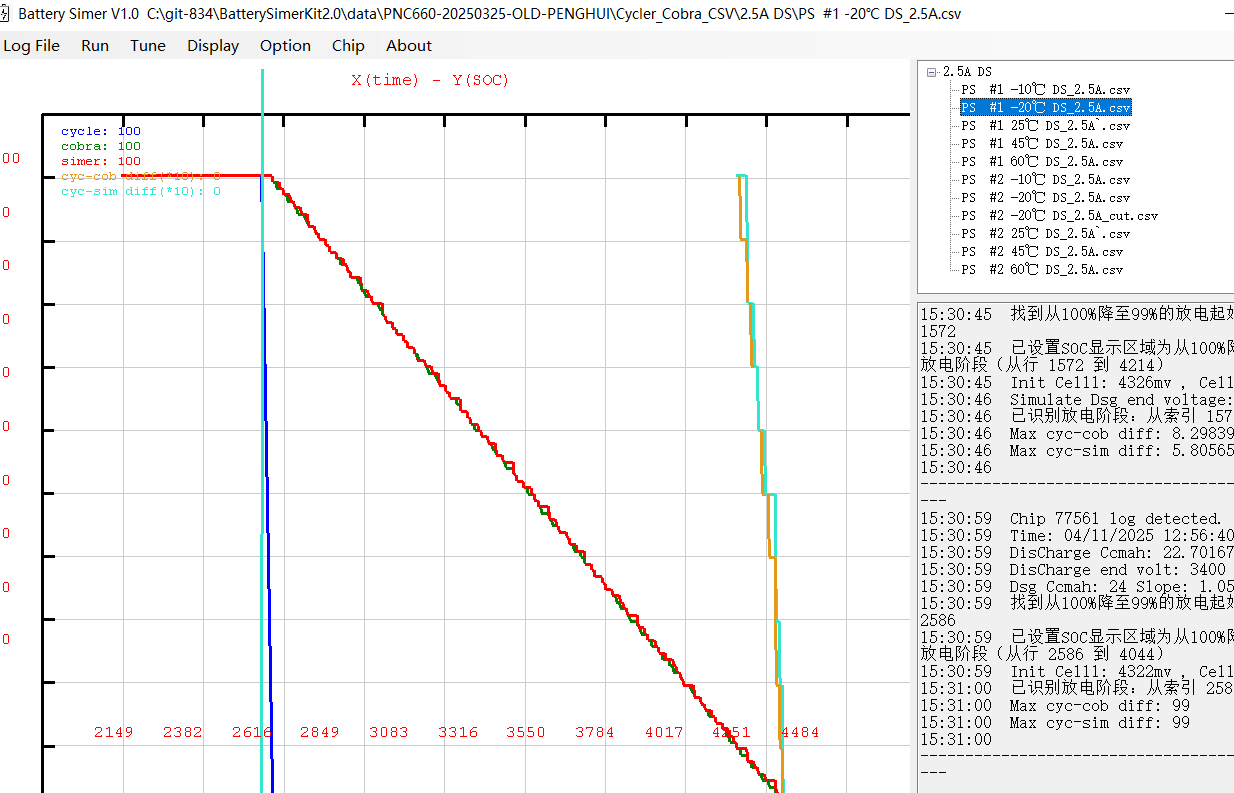Select PS #2 -20℃ DS_2.5A_cut.csv file
Image resolution: width=1234 pixels, height=793 pixels.
click(1060, 216)
